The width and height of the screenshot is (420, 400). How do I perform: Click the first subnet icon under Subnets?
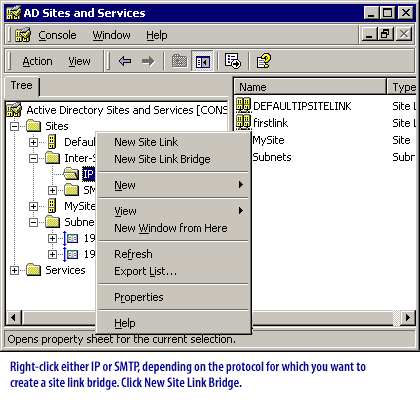coord(71,238)
